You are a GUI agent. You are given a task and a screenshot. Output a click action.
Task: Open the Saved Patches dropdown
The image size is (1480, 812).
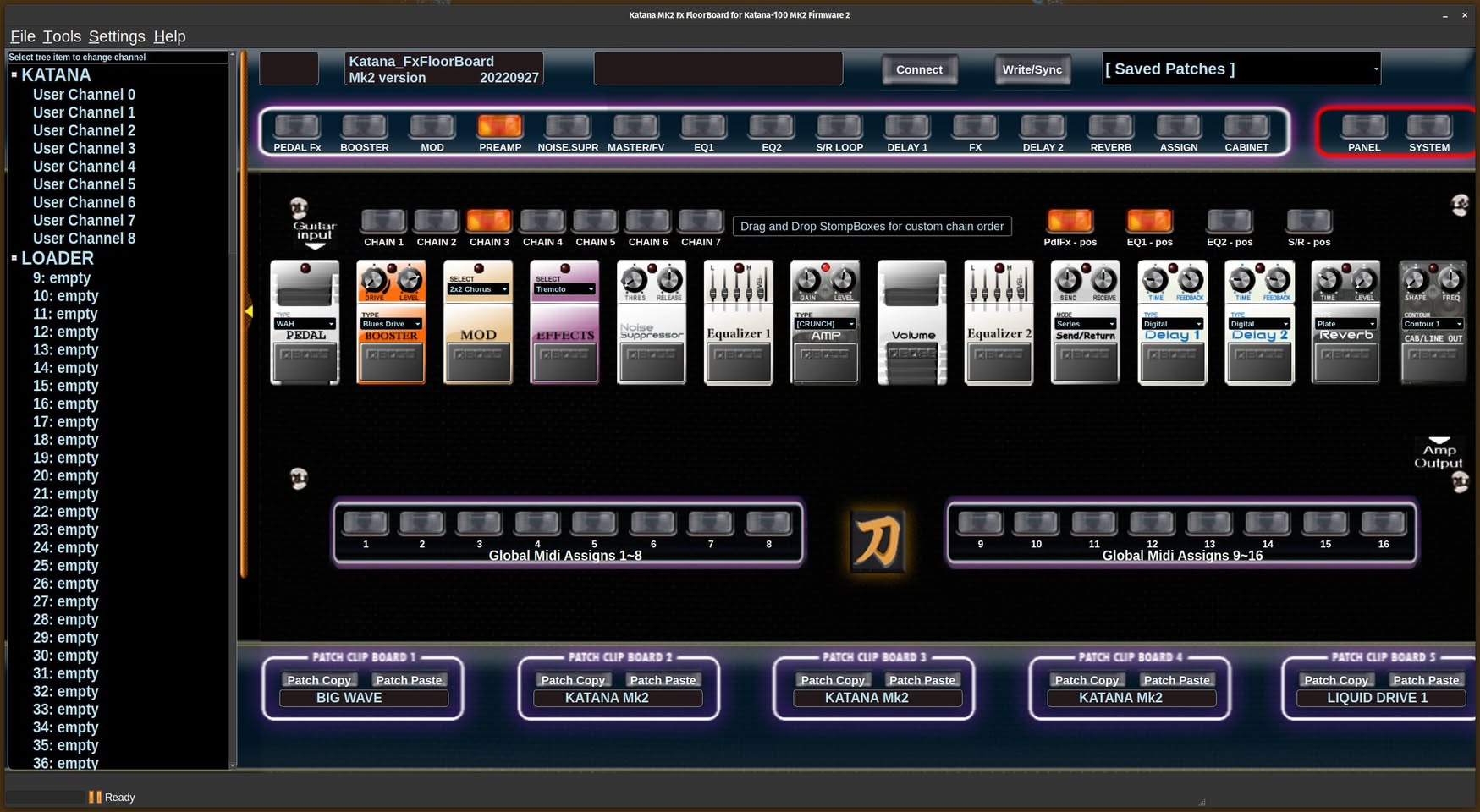pyautogui.click(x=1241, y=69)
